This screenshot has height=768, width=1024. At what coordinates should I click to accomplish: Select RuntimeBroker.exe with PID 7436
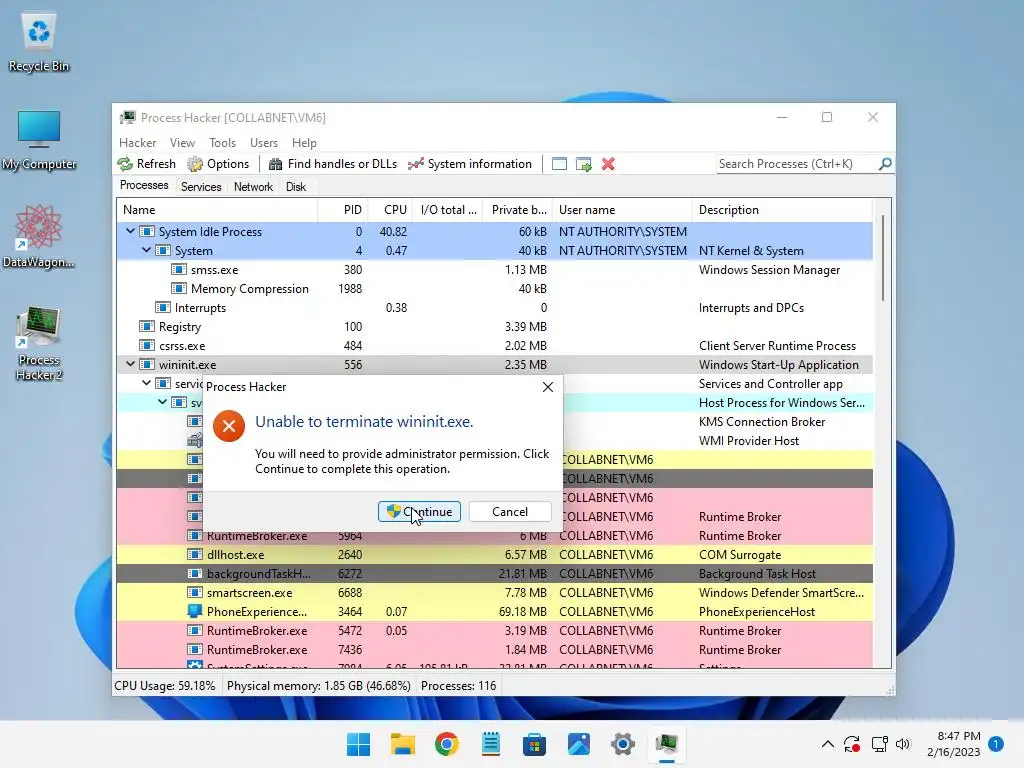coord(494,650)
